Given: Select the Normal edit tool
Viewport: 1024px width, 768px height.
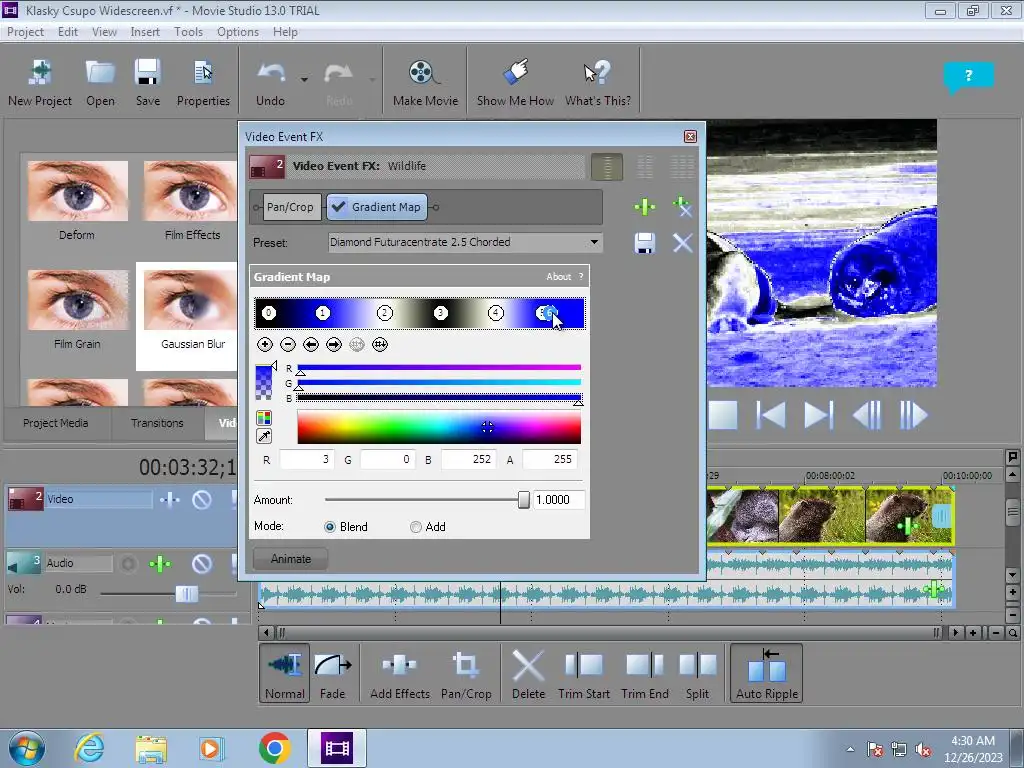Looking at the screenshot, I should pyautogui.click(x=284, y=673).
